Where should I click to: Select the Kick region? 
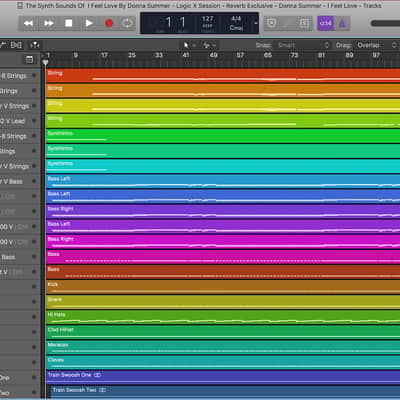point(223,287)
